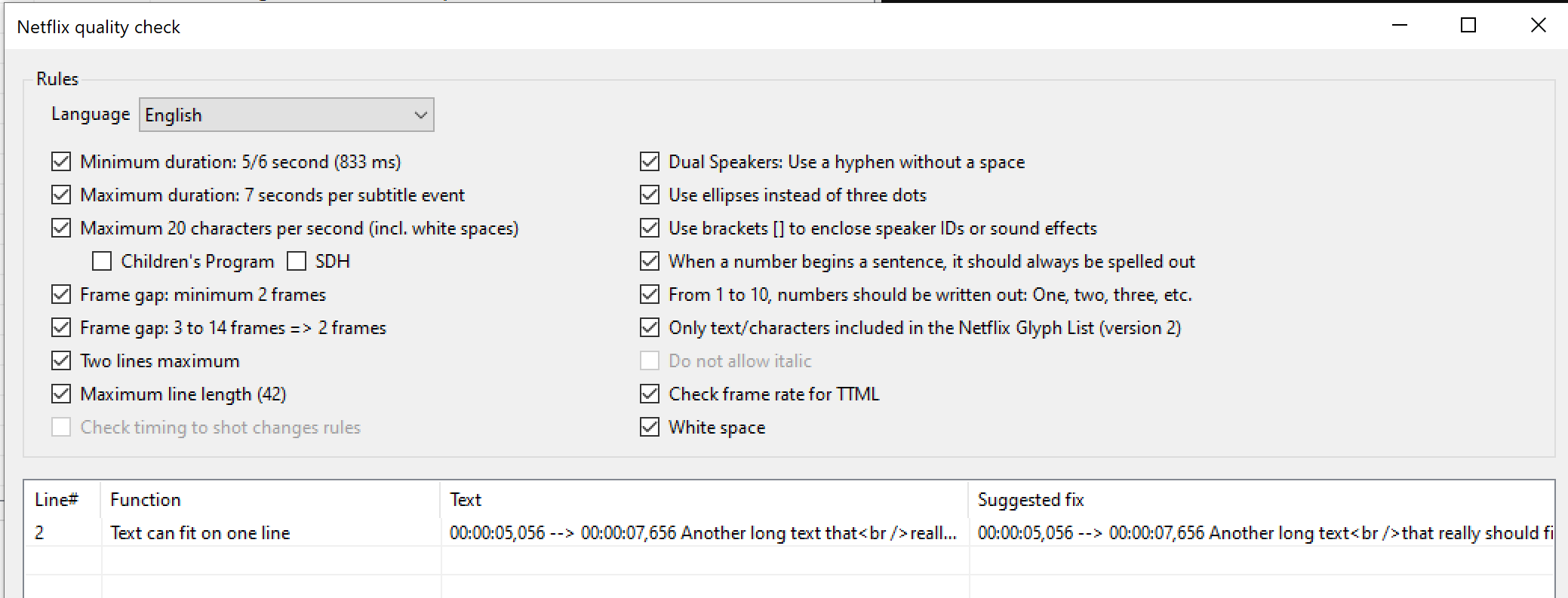The width and height of the screenshot is (1568, 598).
Task: Disable maximum 20 characters per second rule
Action: click(x=61, y=228)
